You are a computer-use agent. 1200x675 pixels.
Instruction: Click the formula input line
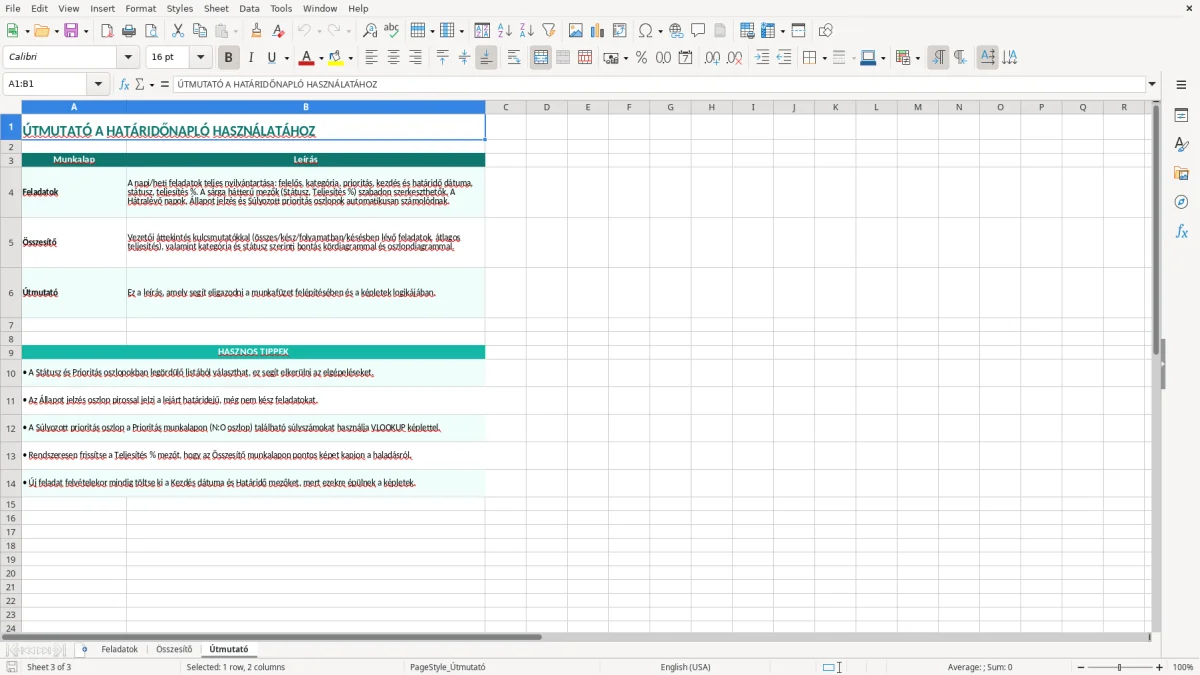point(658,84)
